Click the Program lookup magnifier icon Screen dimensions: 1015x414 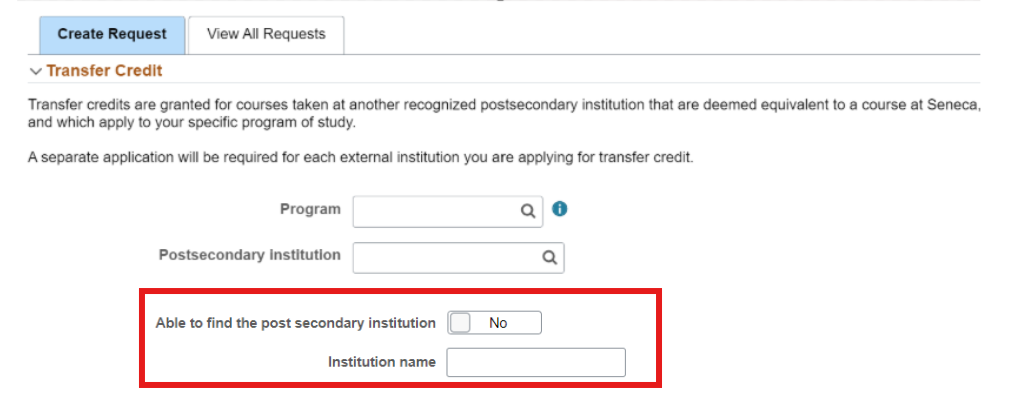tap(527, 211)
